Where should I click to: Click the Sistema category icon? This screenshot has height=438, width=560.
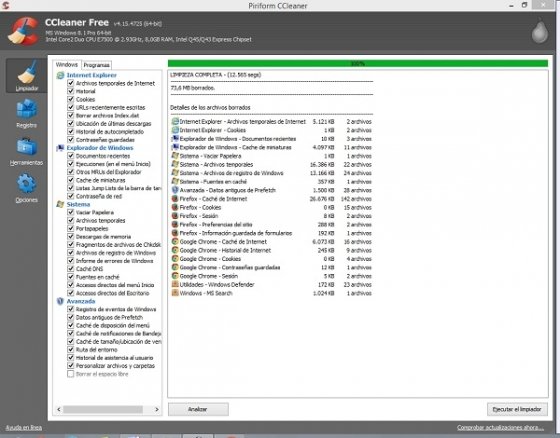coord(60,204)
